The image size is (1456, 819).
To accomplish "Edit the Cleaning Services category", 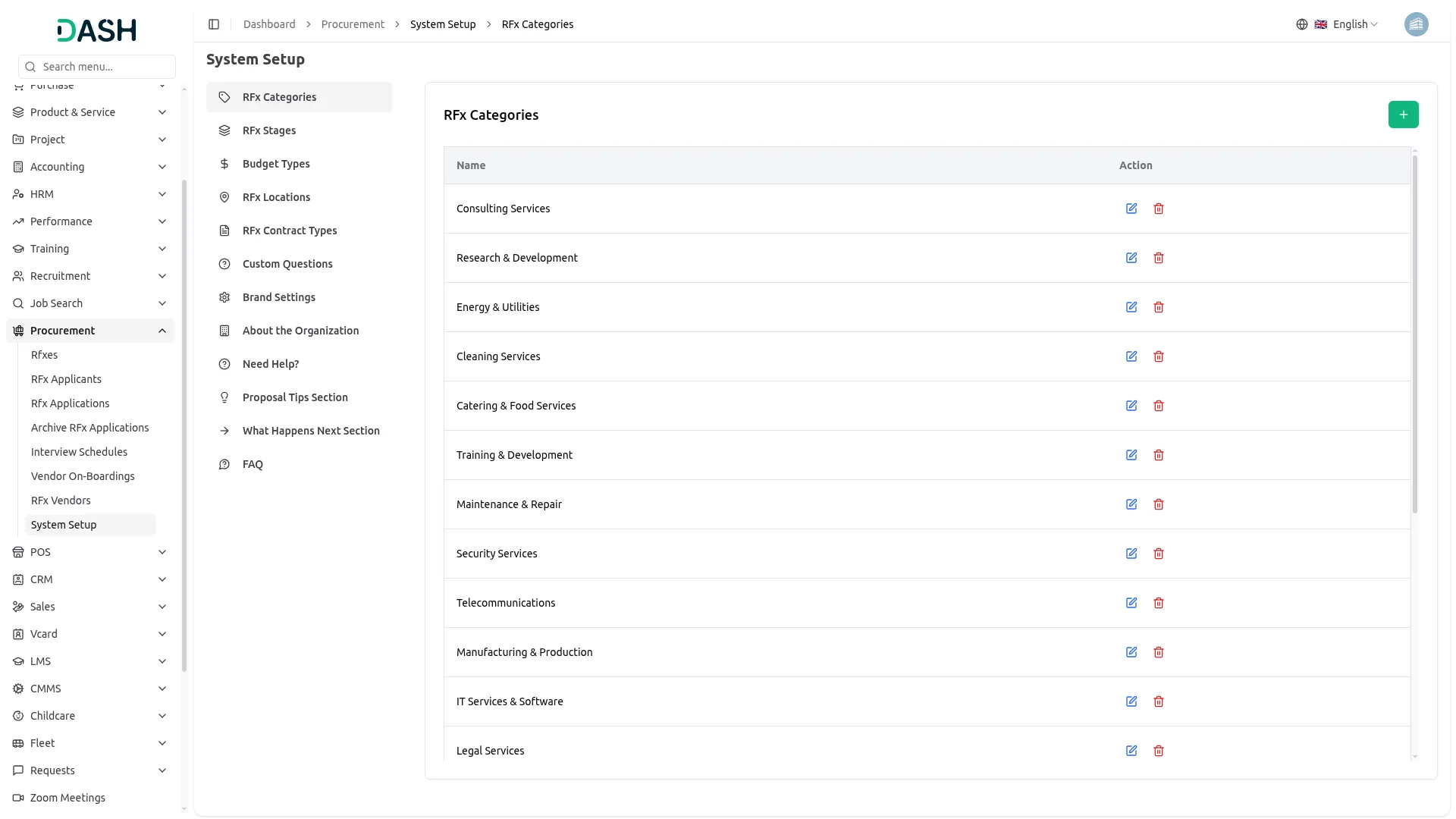I will [1131, 356].
